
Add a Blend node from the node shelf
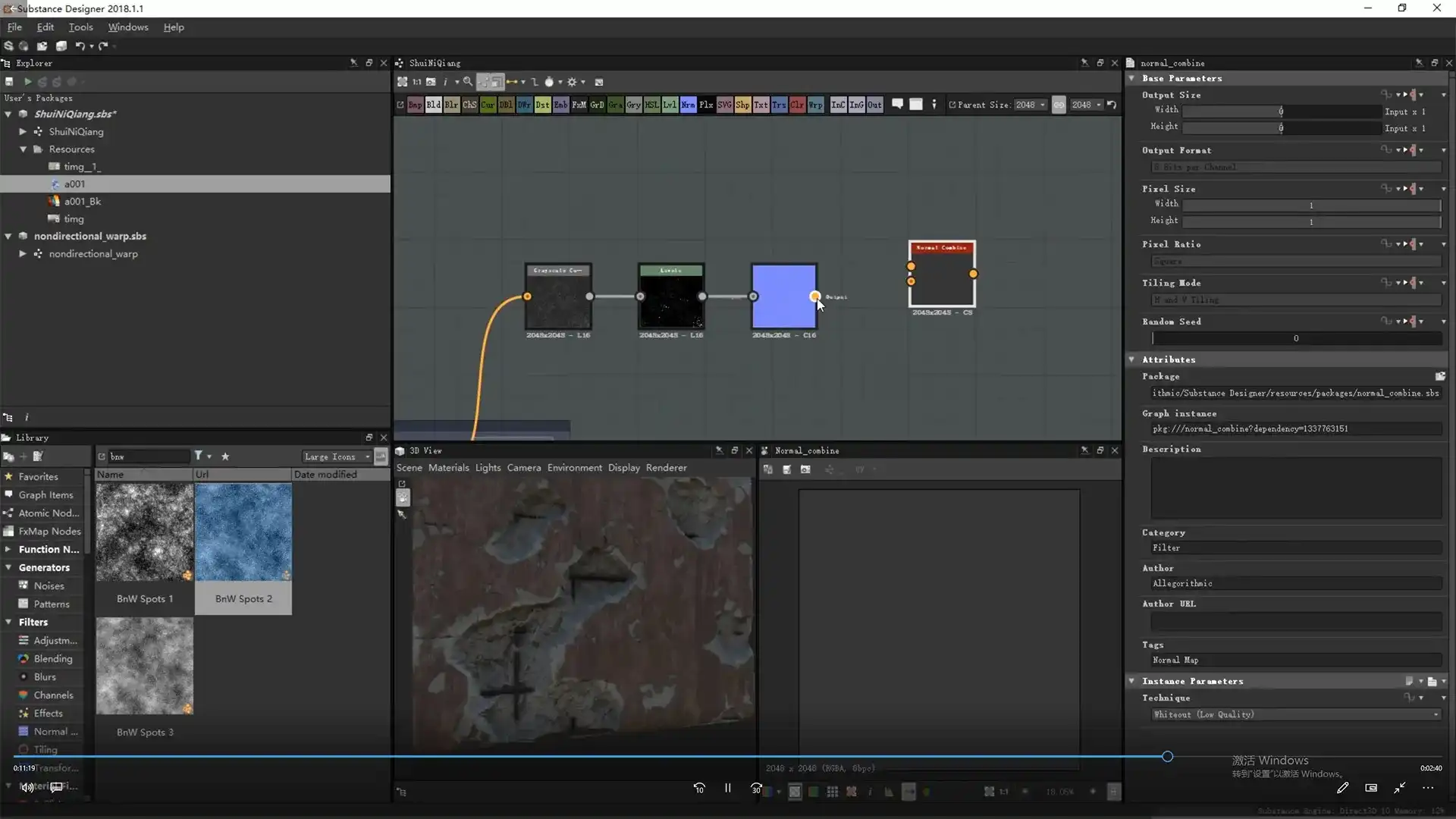[x=433, y=105]
